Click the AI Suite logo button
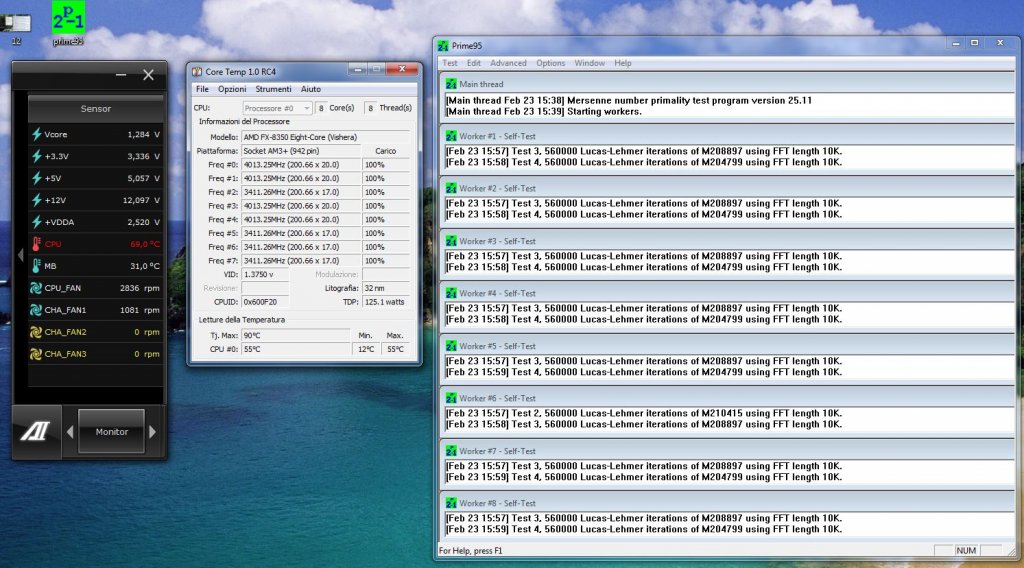 [x=37, y=432]
